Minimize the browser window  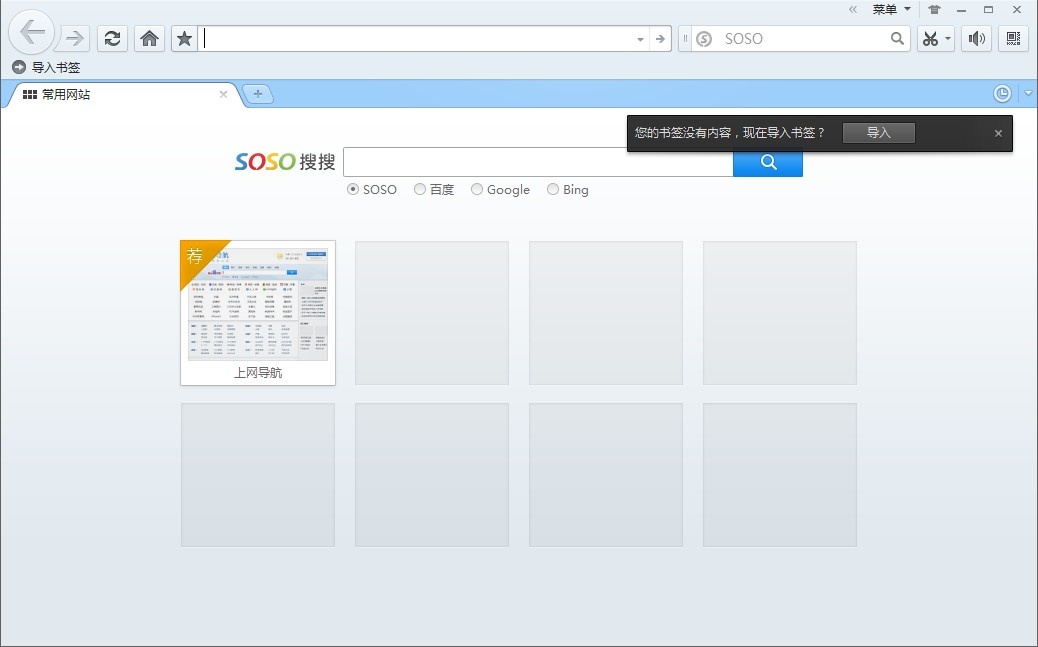point(961,9)
